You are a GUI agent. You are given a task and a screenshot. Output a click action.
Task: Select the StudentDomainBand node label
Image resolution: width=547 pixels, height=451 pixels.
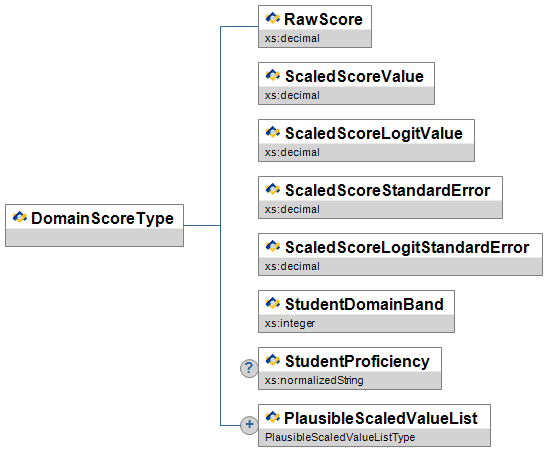click(x=364, y=304)
